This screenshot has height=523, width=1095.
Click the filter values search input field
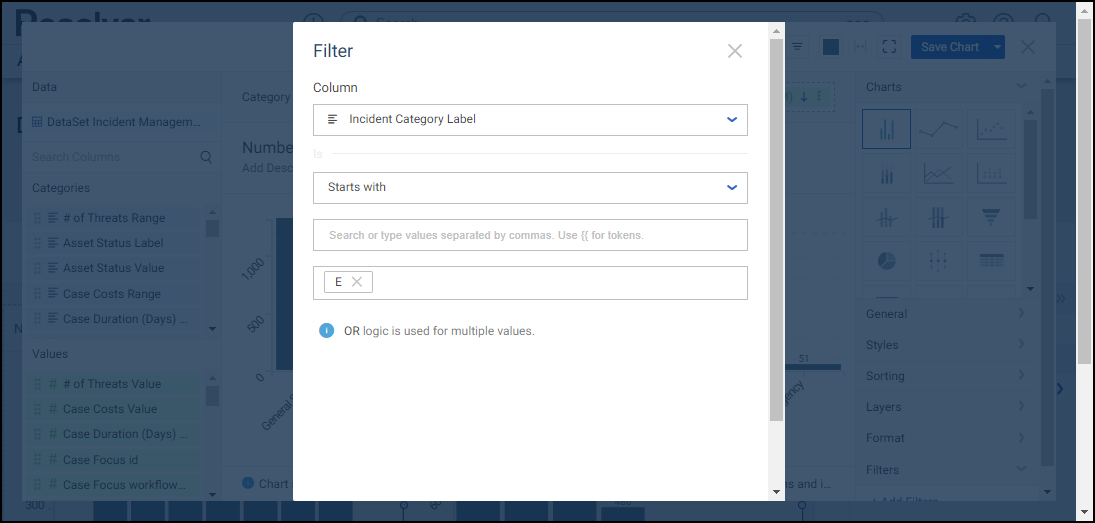[x=530, y=236]
